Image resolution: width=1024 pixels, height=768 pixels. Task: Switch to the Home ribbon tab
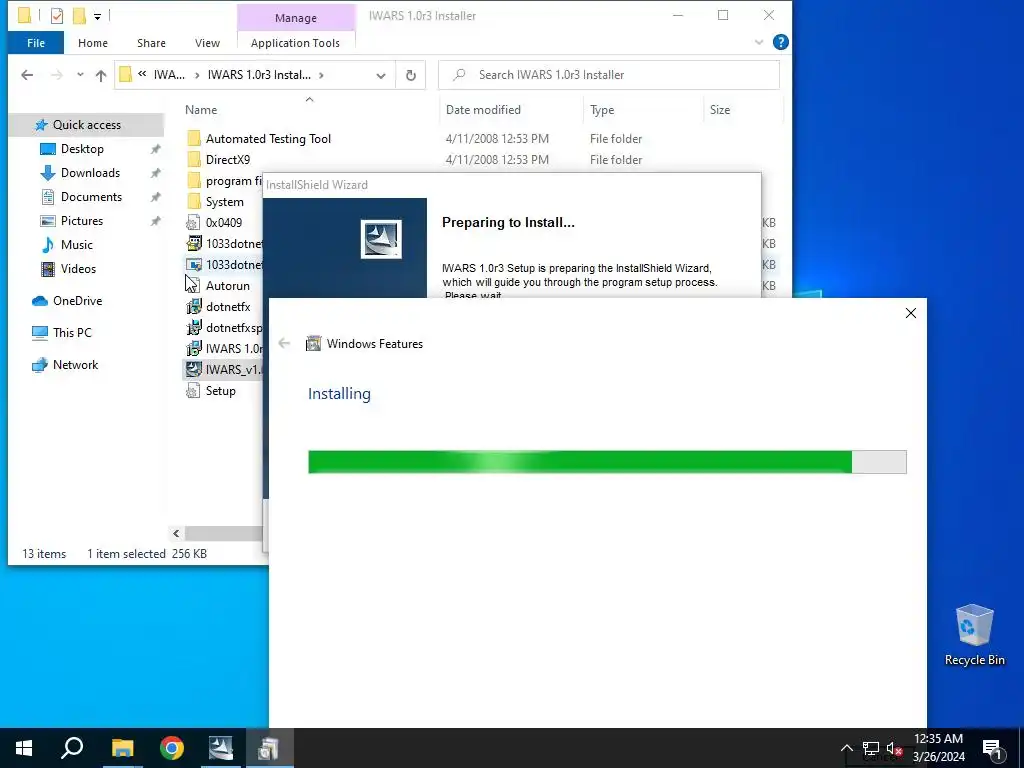tap(93, 43)
